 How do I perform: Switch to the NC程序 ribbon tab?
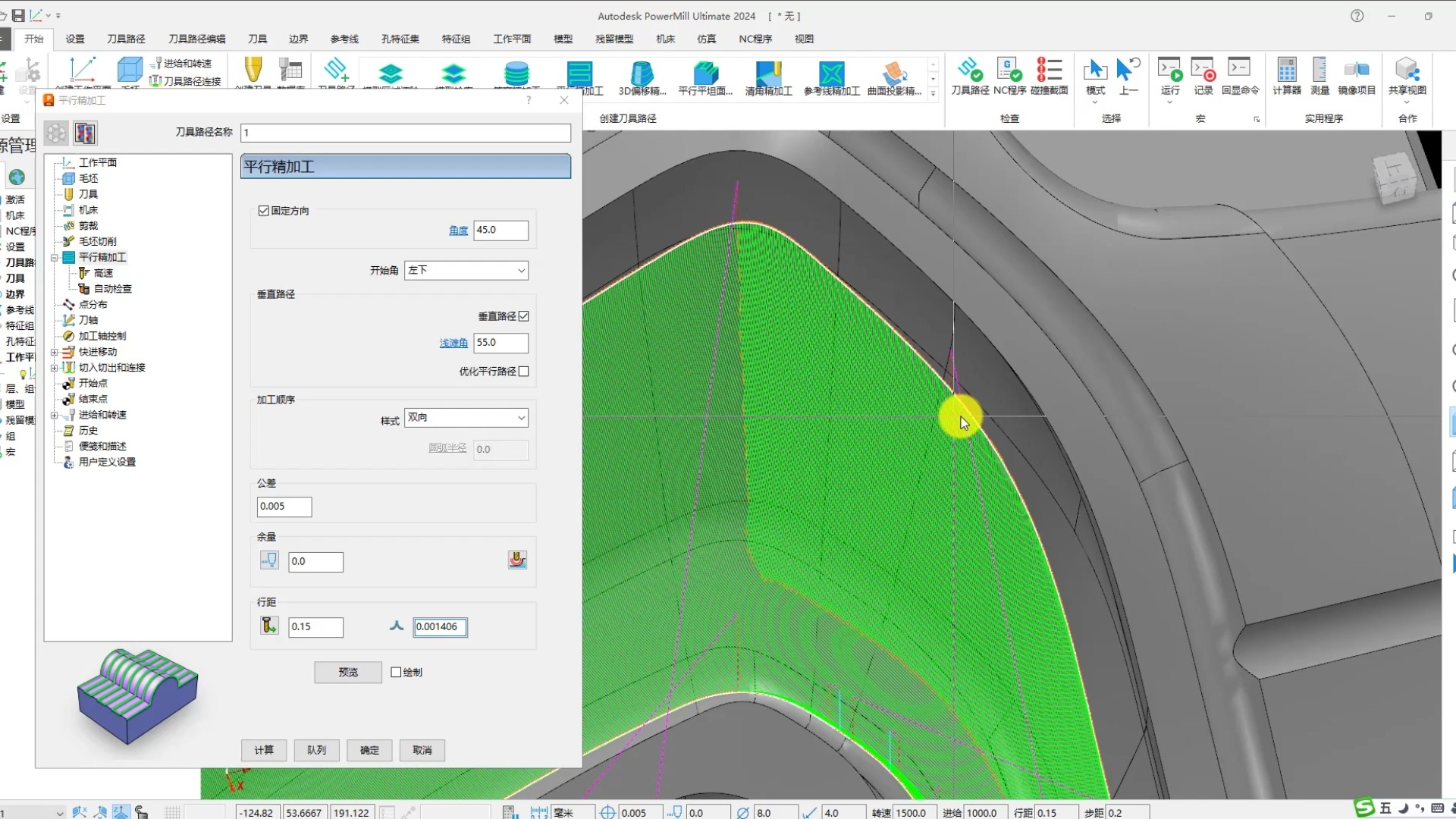click(x=755, y=39)
